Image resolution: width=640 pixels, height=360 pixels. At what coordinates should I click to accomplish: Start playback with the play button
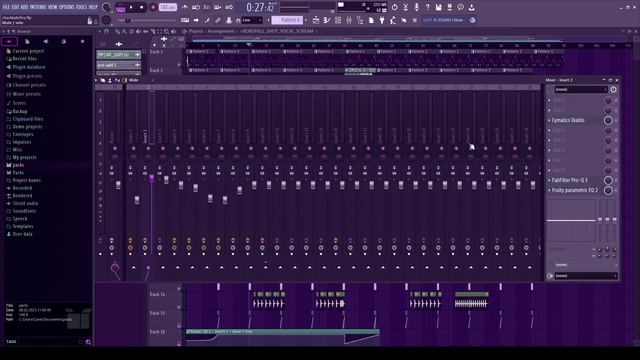131,7
